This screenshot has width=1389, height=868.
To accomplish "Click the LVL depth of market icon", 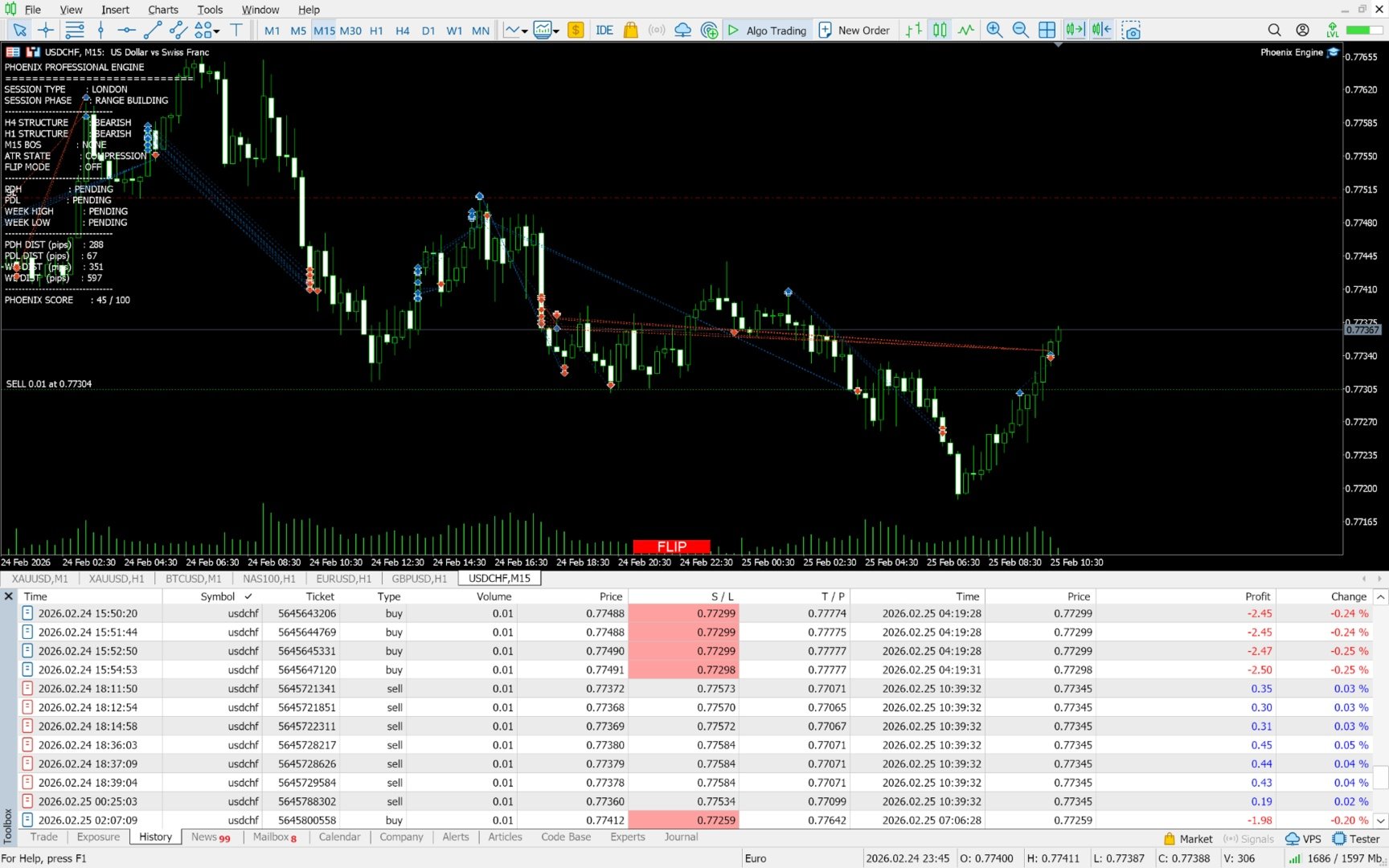I will tap(1332, 31).
